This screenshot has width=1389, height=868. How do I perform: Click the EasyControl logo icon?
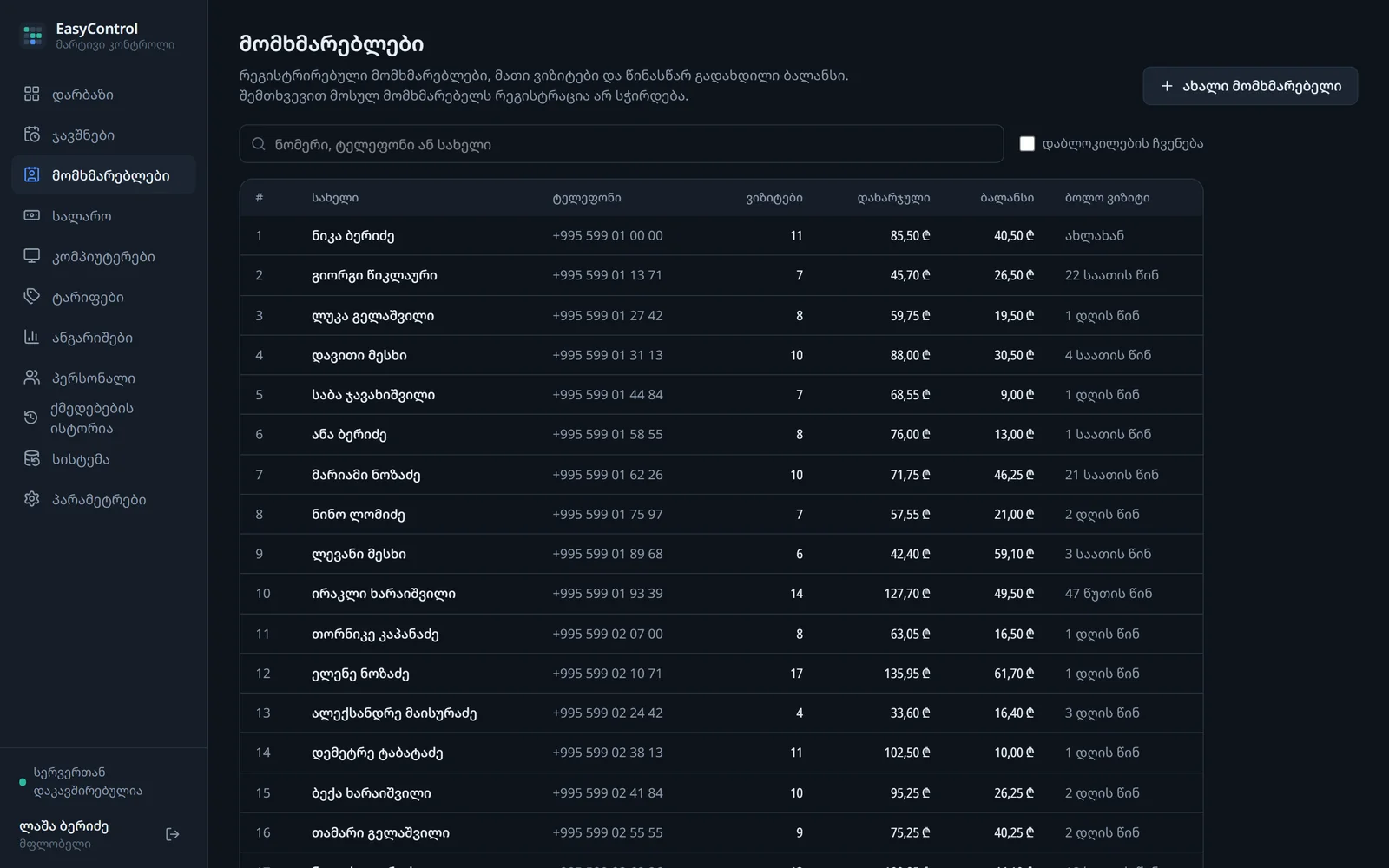(33, 36)
